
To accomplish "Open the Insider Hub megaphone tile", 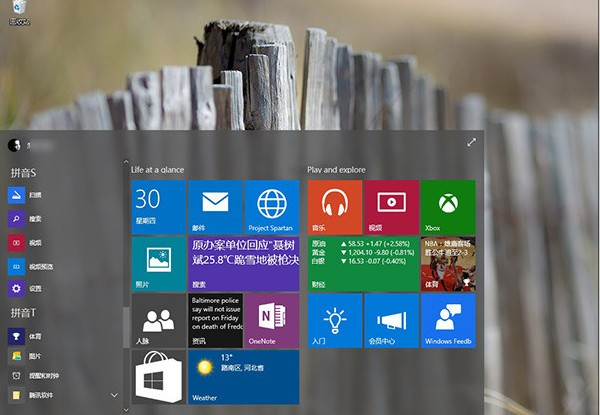I will 391,321.
